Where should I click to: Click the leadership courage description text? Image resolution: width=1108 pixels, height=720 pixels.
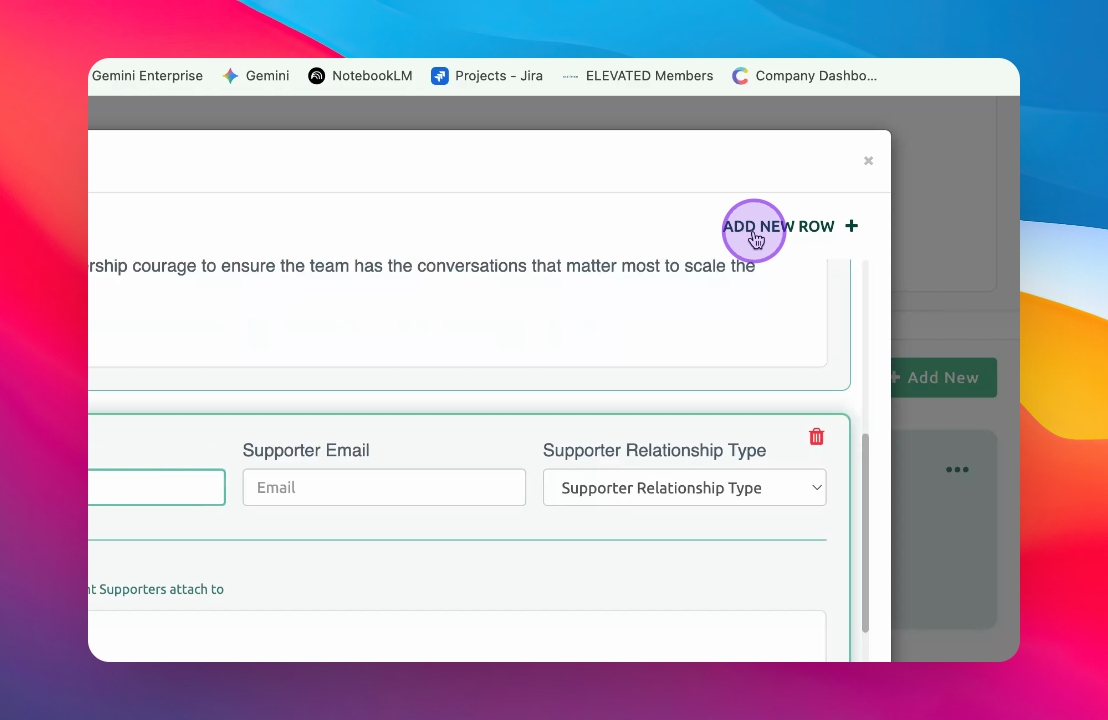coord(422,266)
